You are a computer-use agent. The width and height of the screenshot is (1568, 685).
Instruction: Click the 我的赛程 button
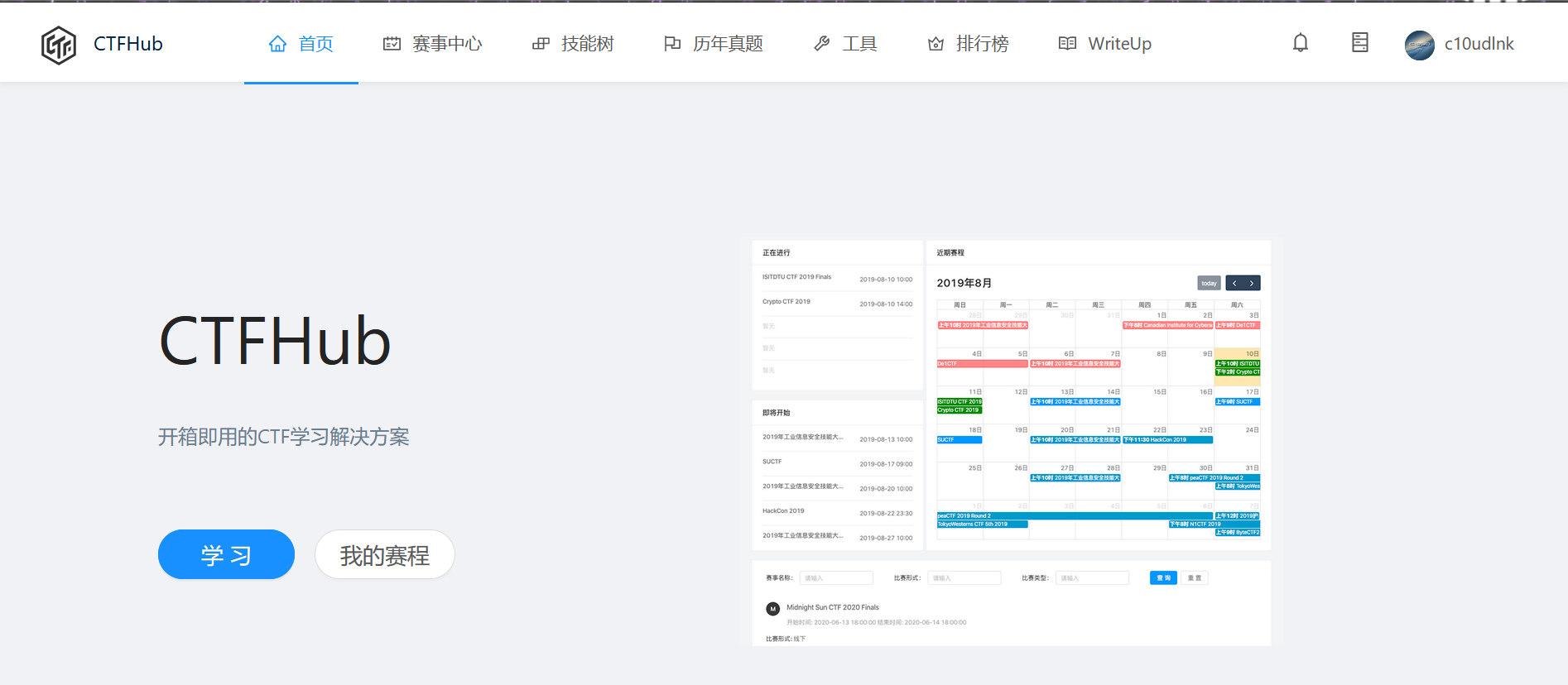tap(385, 554)
